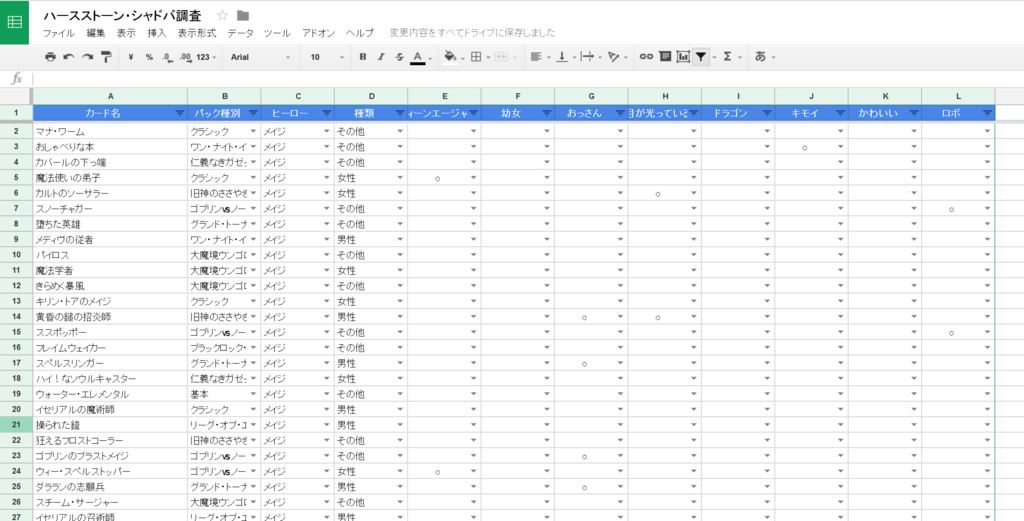
Task: Open the アドオン menu
Action: coord(319,33)
